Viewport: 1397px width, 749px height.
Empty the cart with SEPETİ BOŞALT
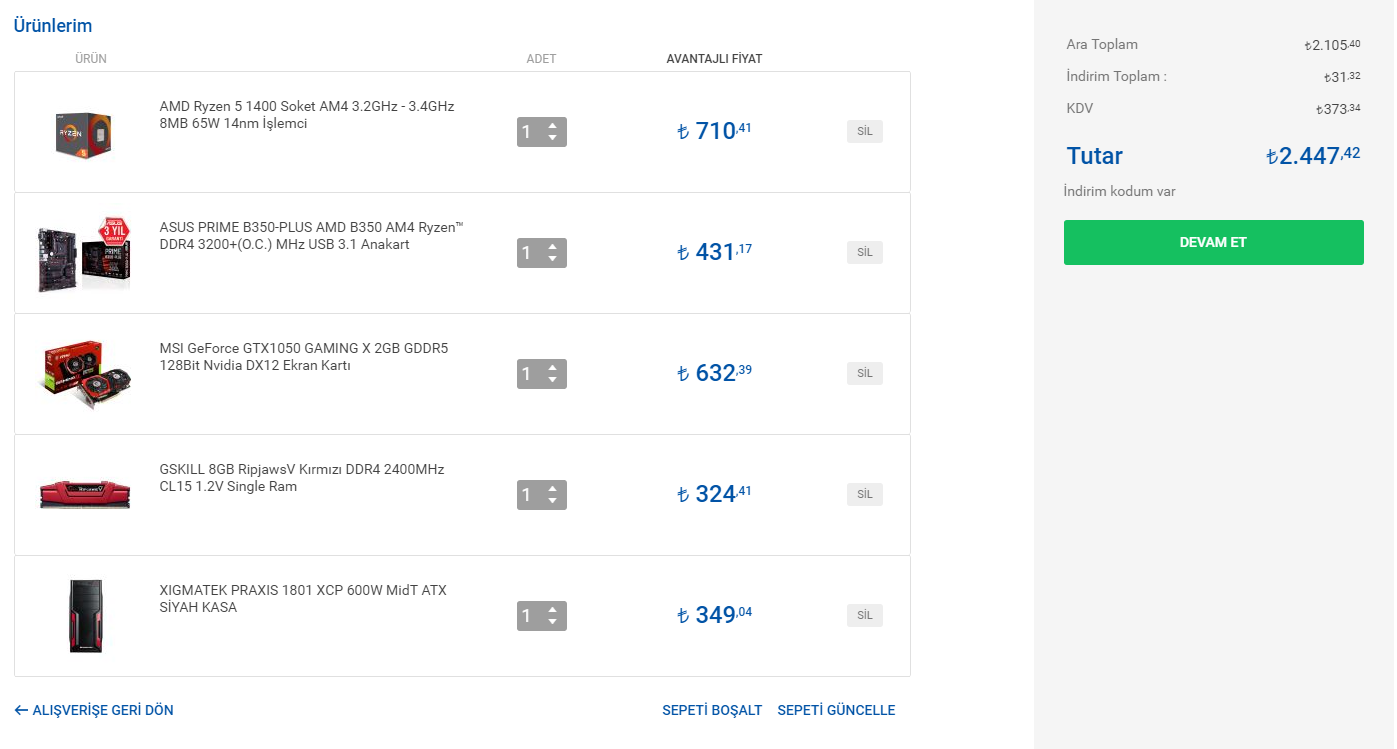click(712, 710)
